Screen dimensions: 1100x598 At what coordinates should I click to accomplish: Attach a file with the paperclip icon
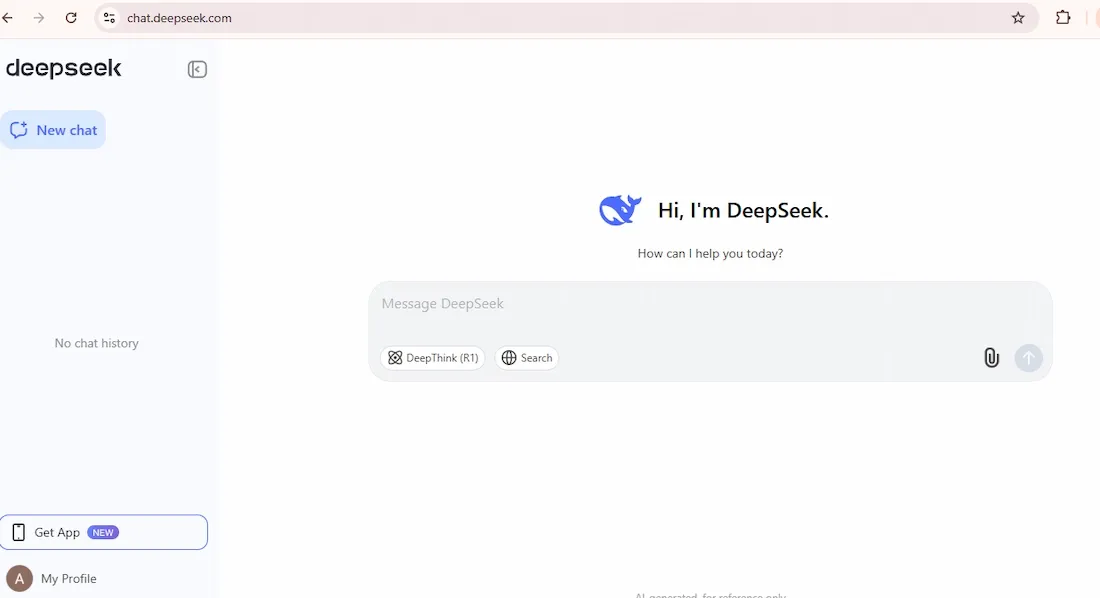[991, 358]
